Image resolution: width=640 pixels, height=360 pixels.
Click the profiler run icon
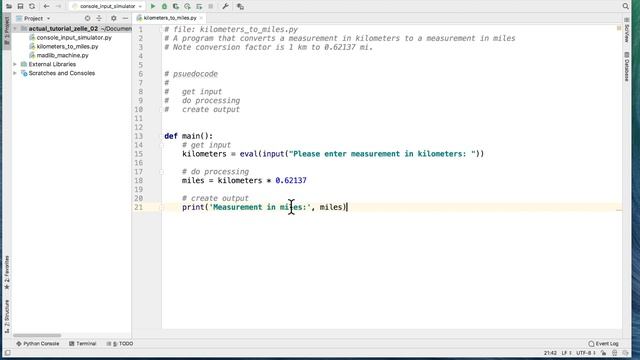[187, 6]
